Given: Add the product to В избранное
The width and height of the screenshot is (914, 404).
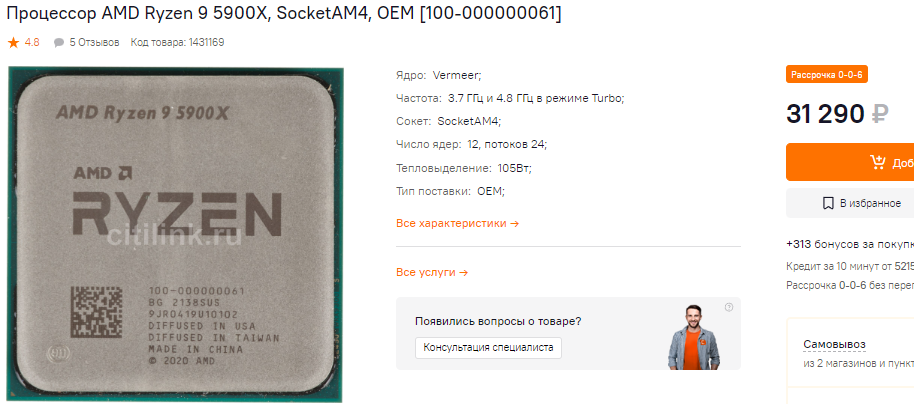Looking at the screenshot, I should pos(850,203).
